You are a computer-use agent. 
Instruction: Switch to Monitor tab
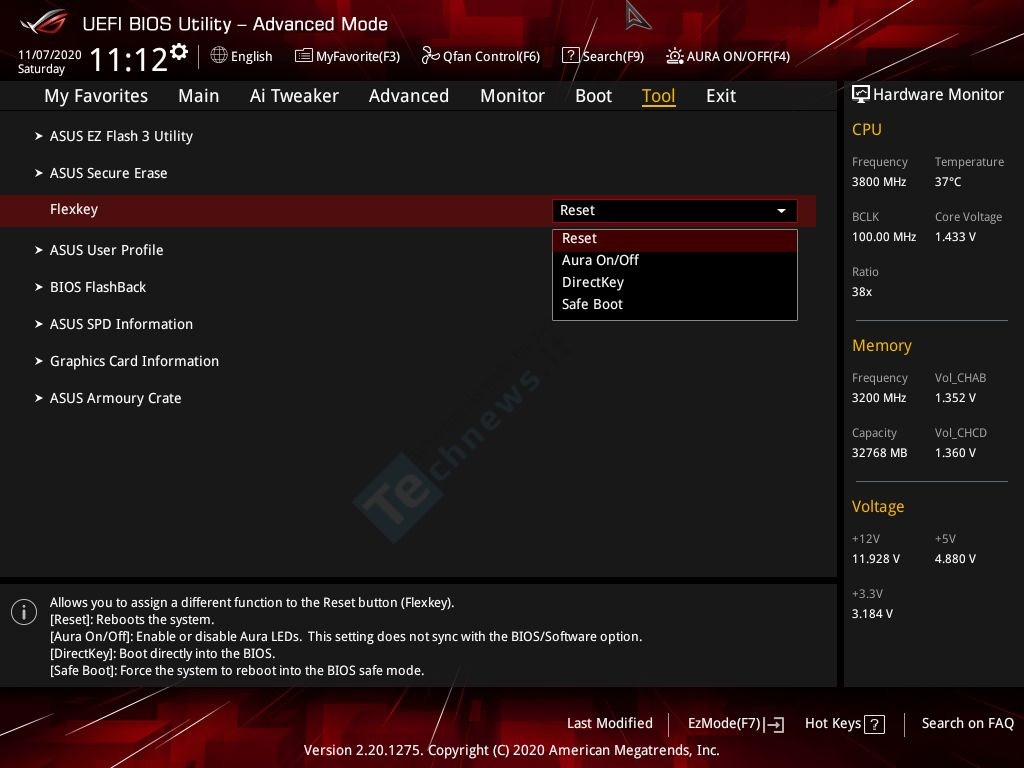(513, 96)
